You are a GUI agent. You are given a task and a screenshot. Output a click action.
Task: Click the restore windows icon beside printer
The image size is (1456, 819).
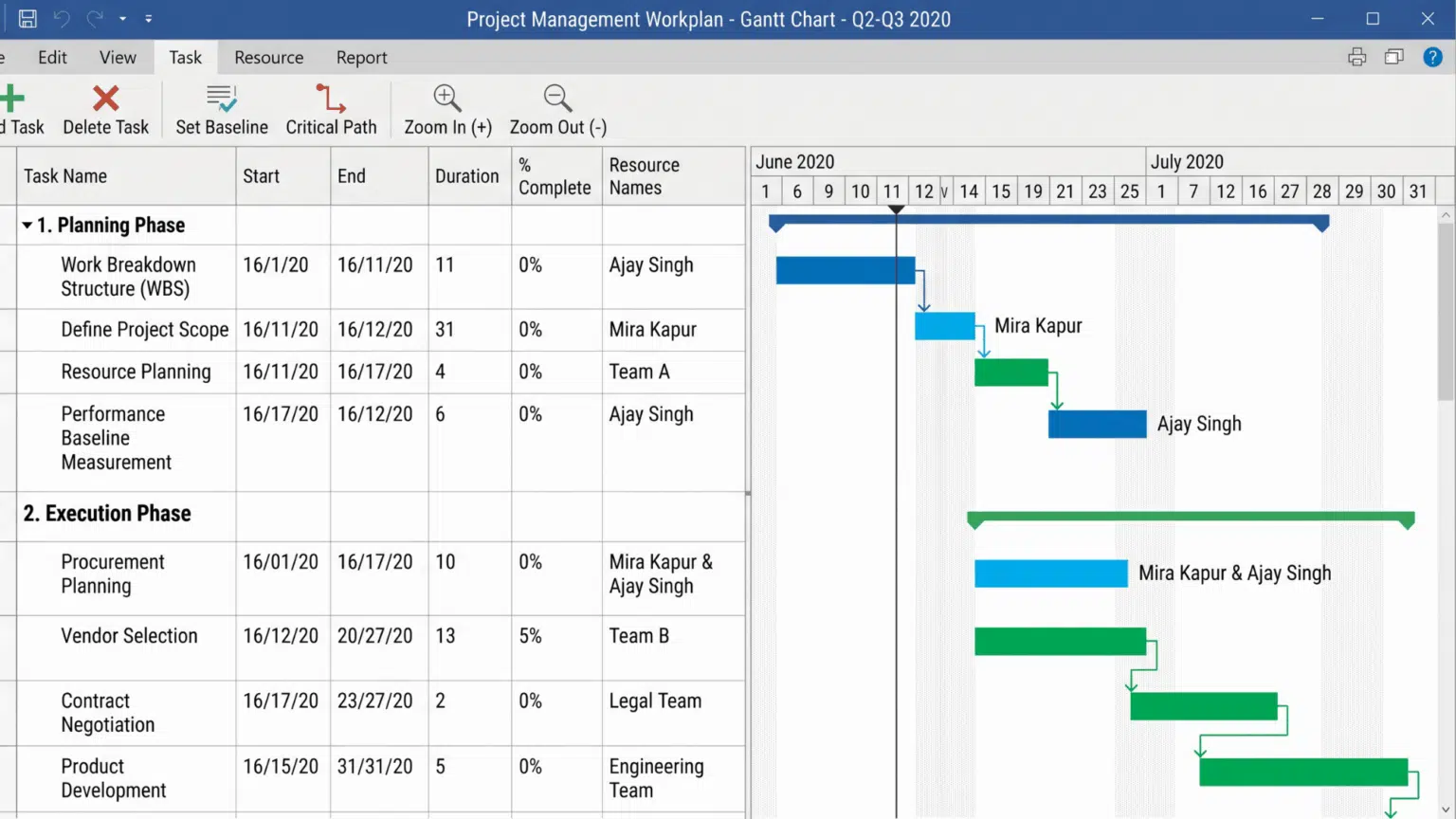click(1393, 57)
